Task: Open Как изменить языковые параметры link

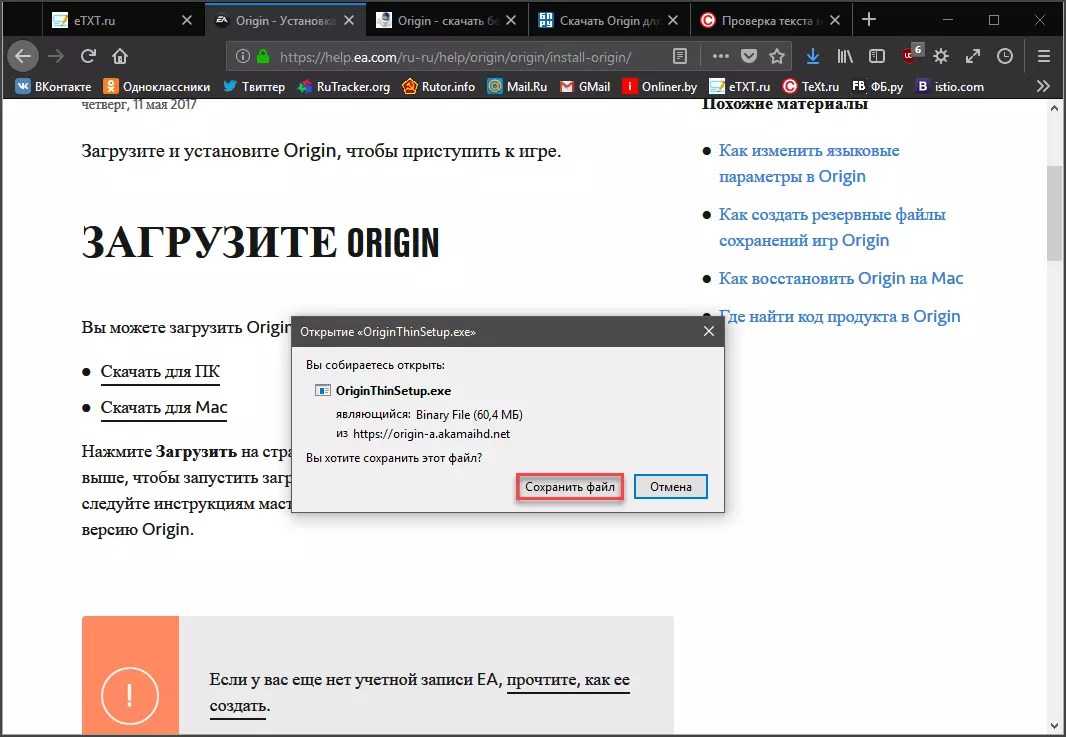Action: pos(809,163)
